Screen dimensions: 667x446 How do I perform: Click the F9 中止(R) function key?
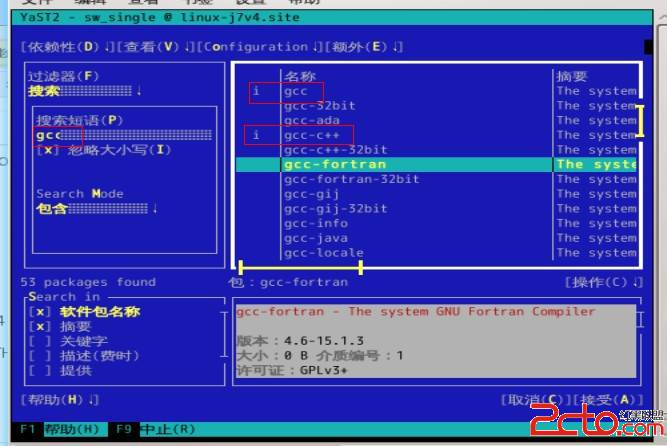155,429
